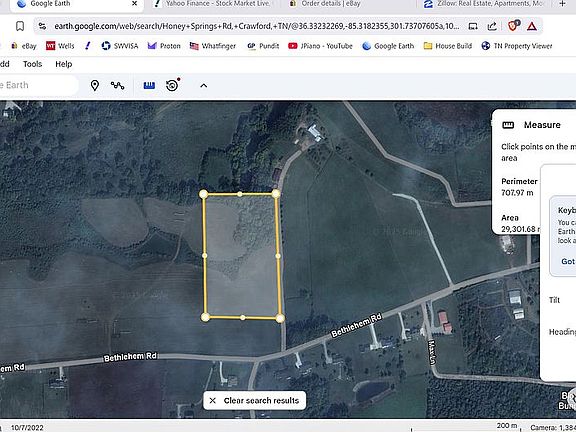Open the Help menu
The height and width of the screenshot is (432, 576).
tap(64, 64)
